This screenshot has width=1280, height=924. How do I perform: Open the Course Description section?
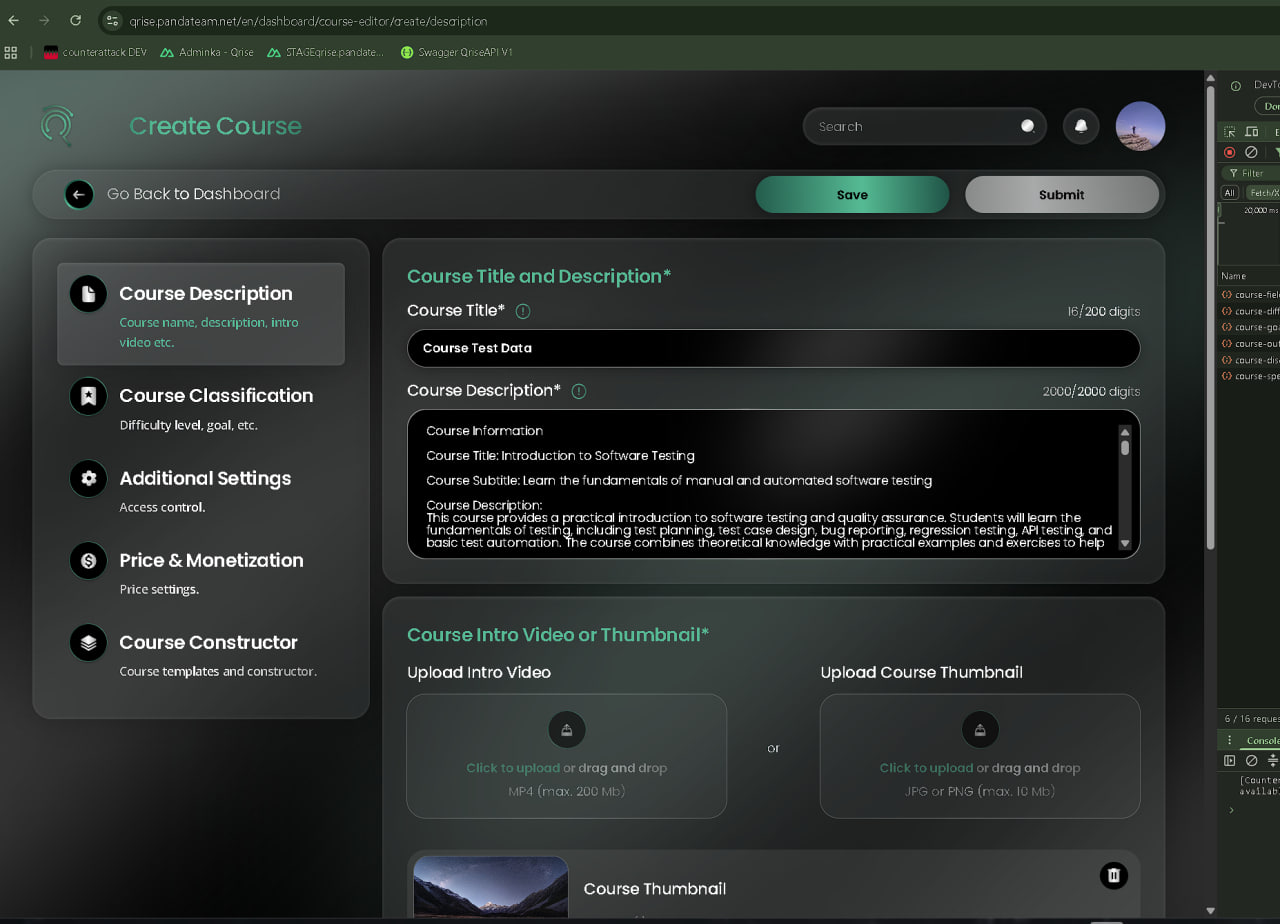201,314
